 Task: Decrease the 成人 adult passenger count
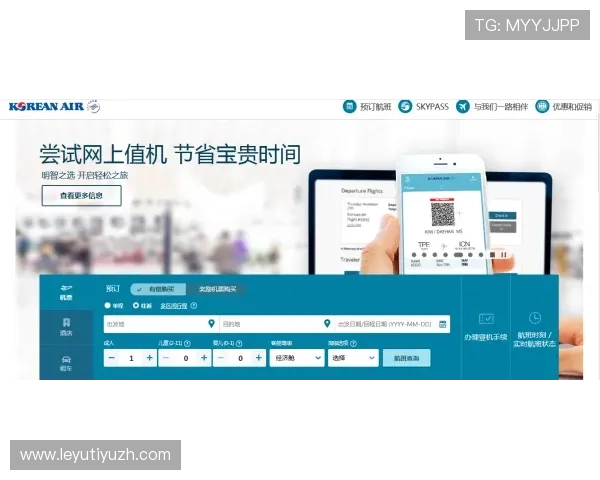112,358
